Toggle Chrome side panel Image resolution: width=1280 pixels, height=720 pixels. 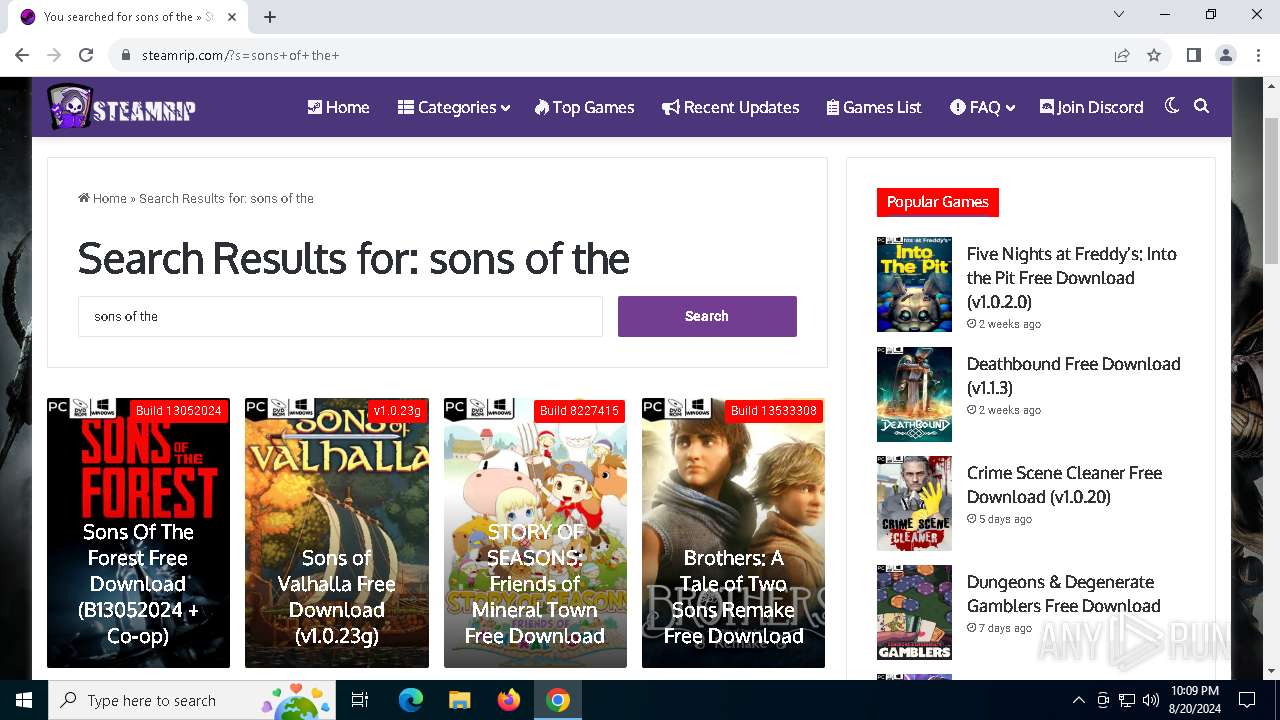click(x=1194, y=55)
